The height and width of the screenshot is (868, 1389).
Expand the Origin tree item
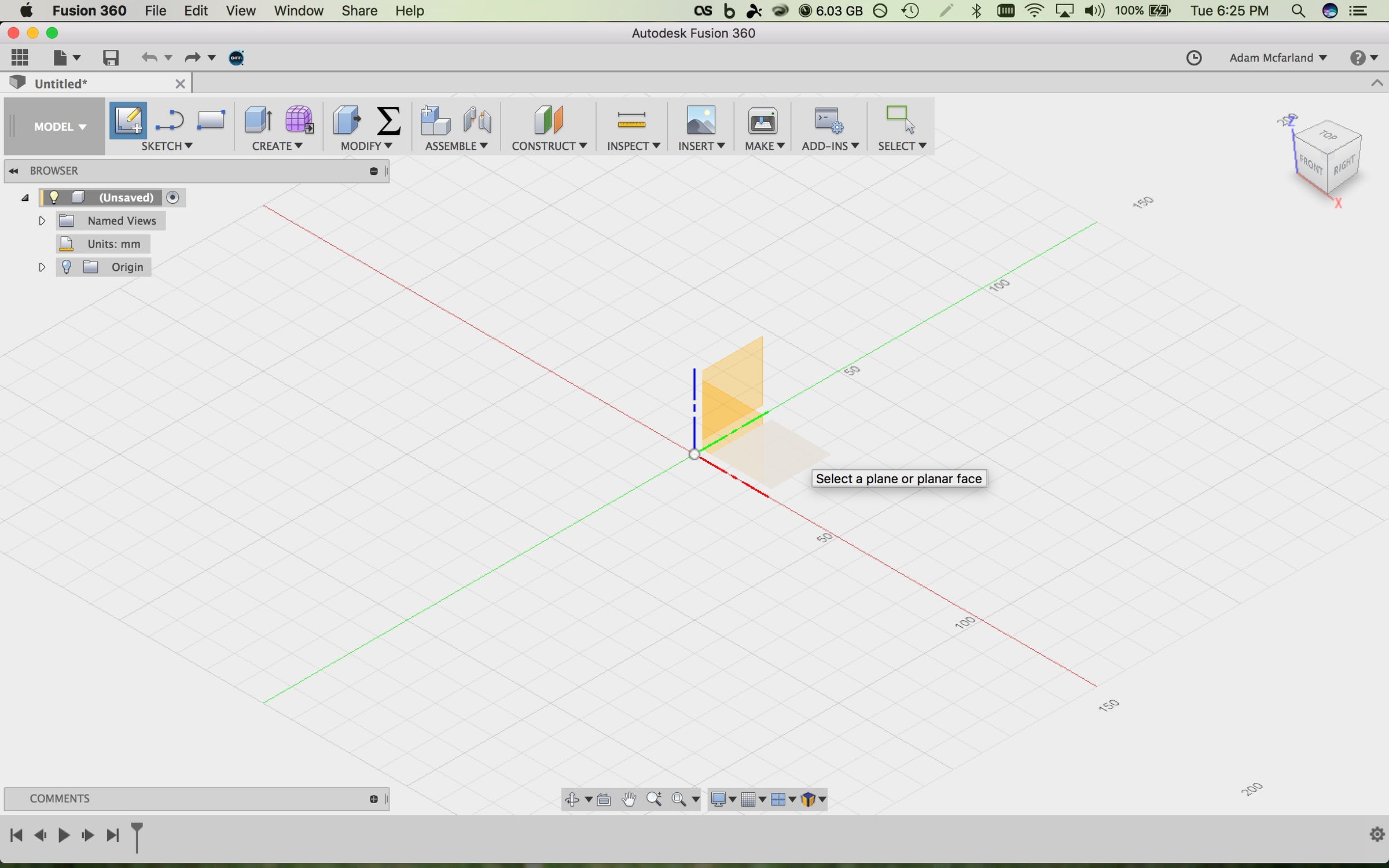[x=42, y=267]
